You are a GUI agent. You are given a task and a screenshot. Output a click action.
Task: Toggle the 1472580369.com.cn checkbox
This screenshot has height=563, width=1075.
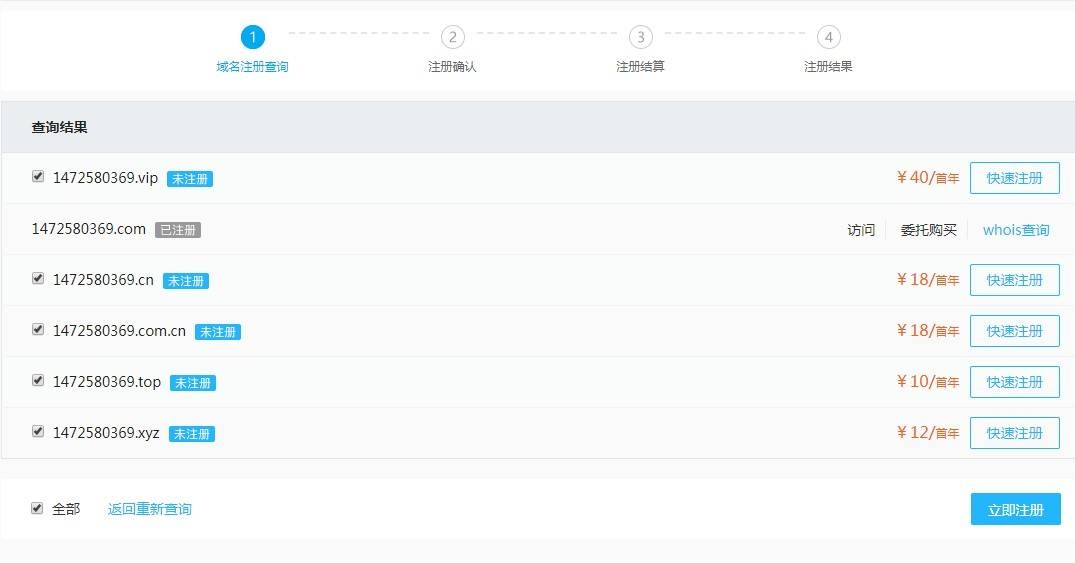pos(38,330)
